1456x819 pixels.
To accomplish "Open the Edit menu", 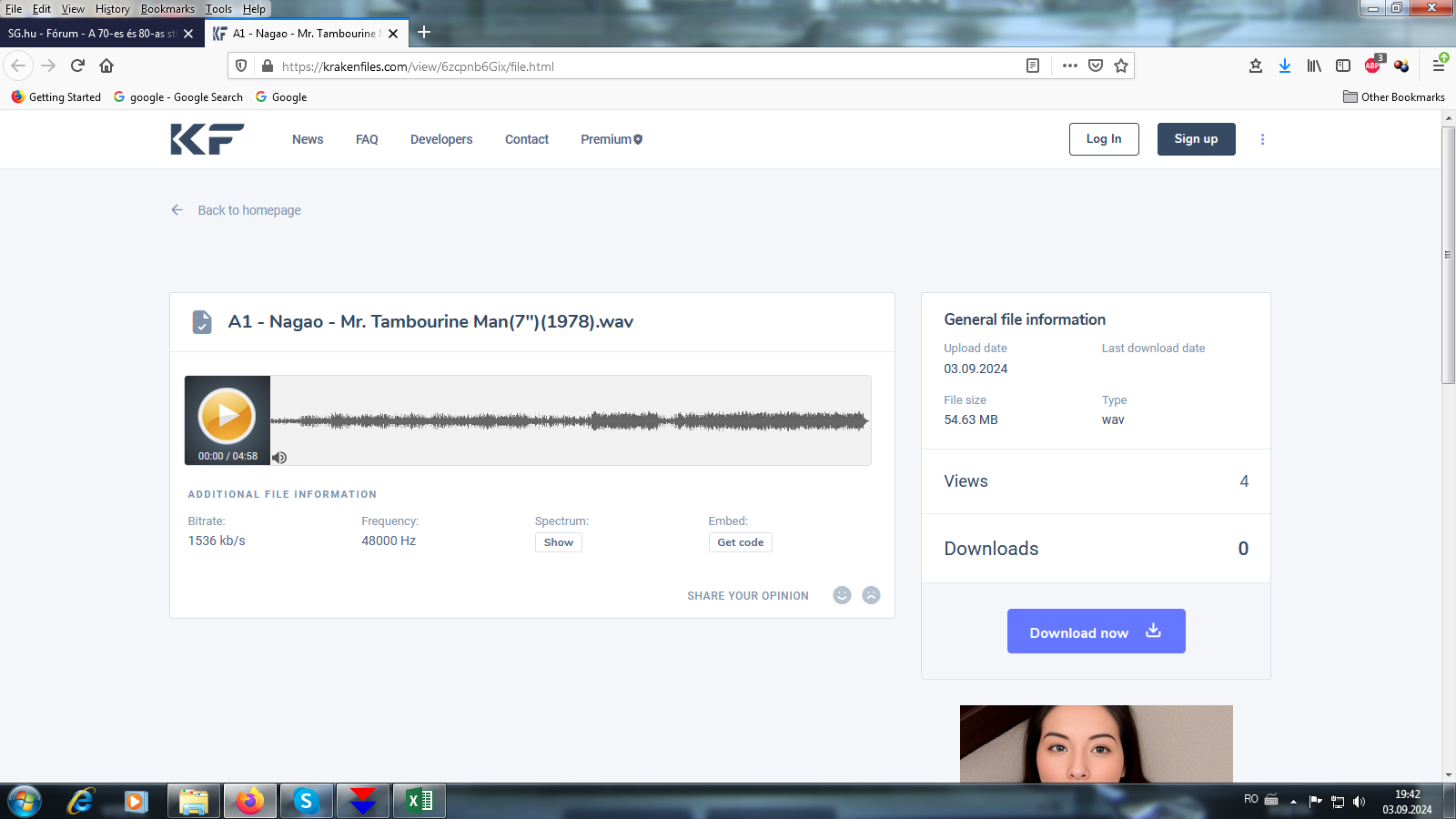I will [x=42, y=9].
